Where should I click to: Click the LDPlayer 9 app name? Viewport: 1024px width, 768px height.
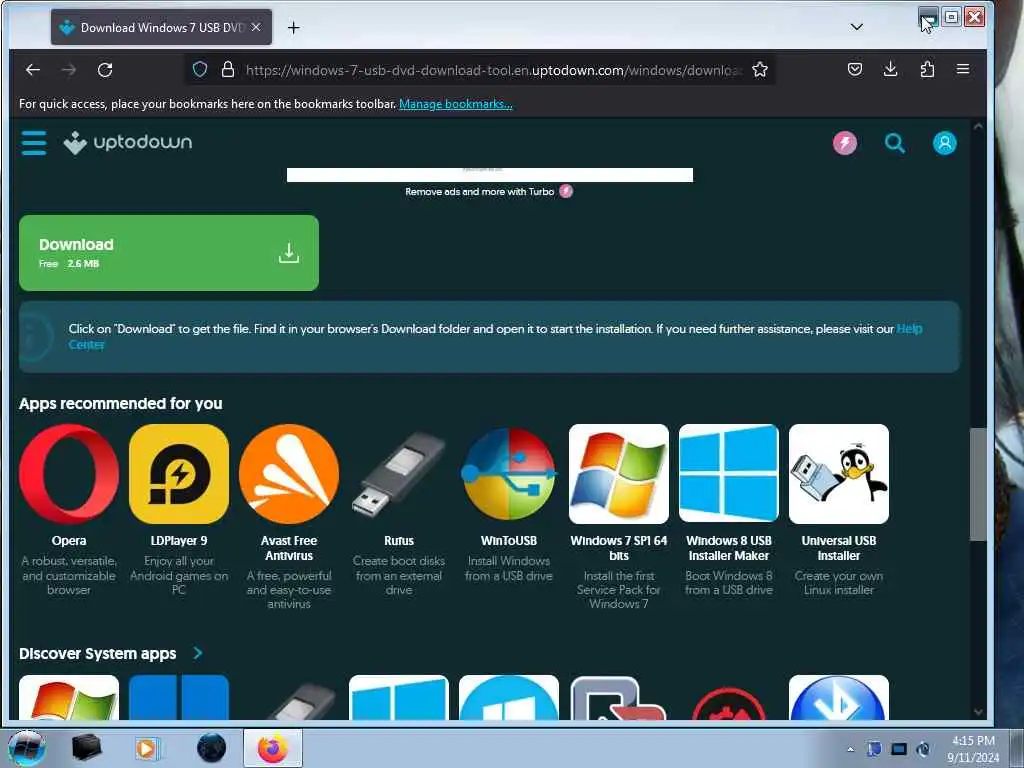coord(179,541)
